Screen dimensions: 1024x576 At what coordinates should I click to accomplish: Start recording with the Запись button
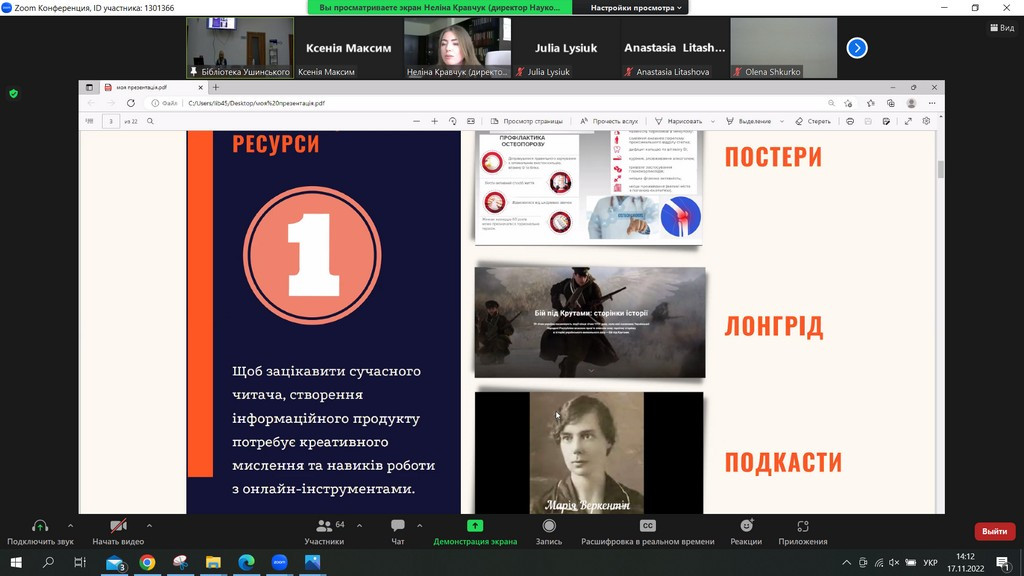[549, 532]
